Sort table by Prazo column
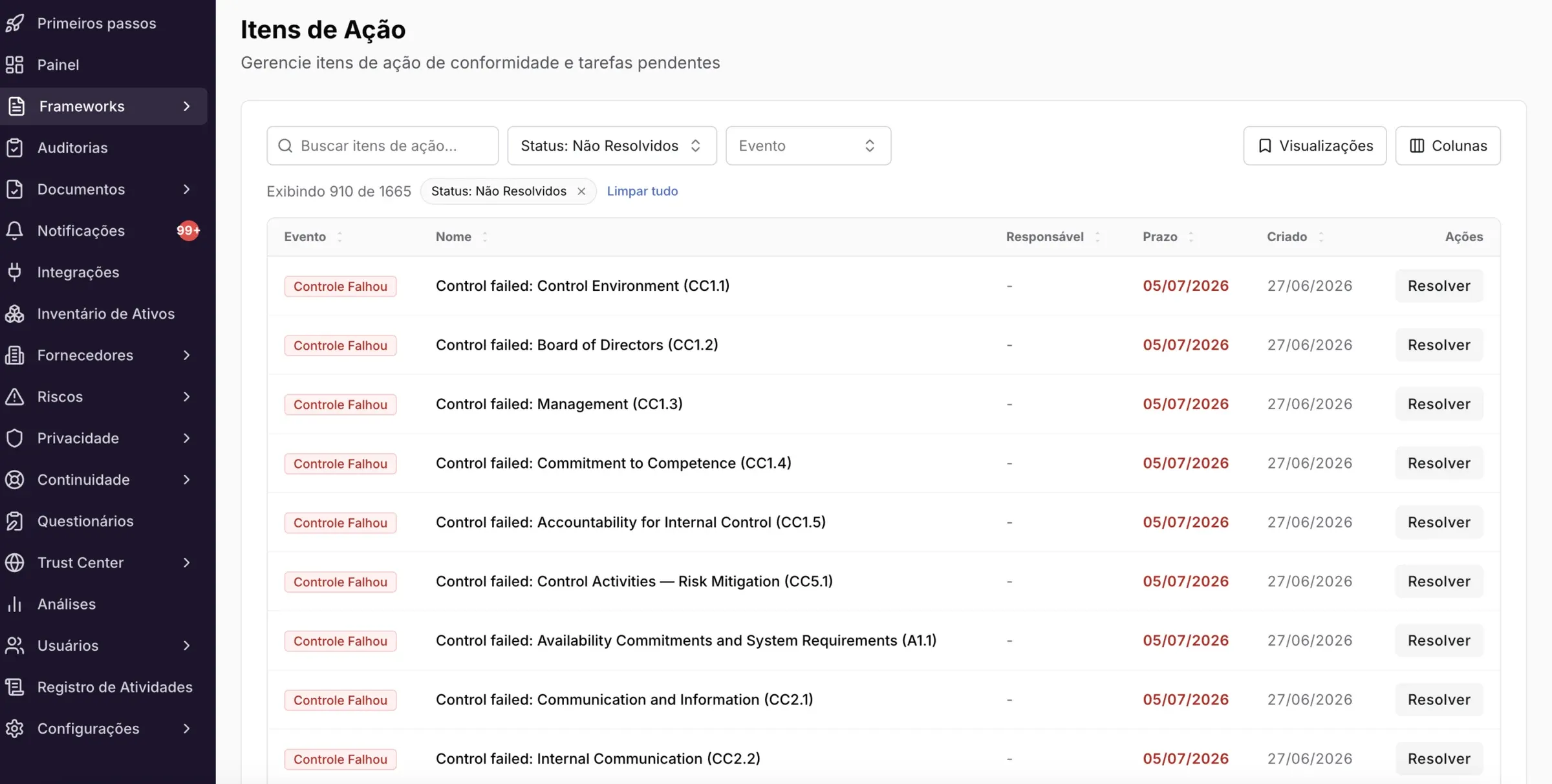This screenshot has height=784, width=1552. click(x=1191, y=237)
